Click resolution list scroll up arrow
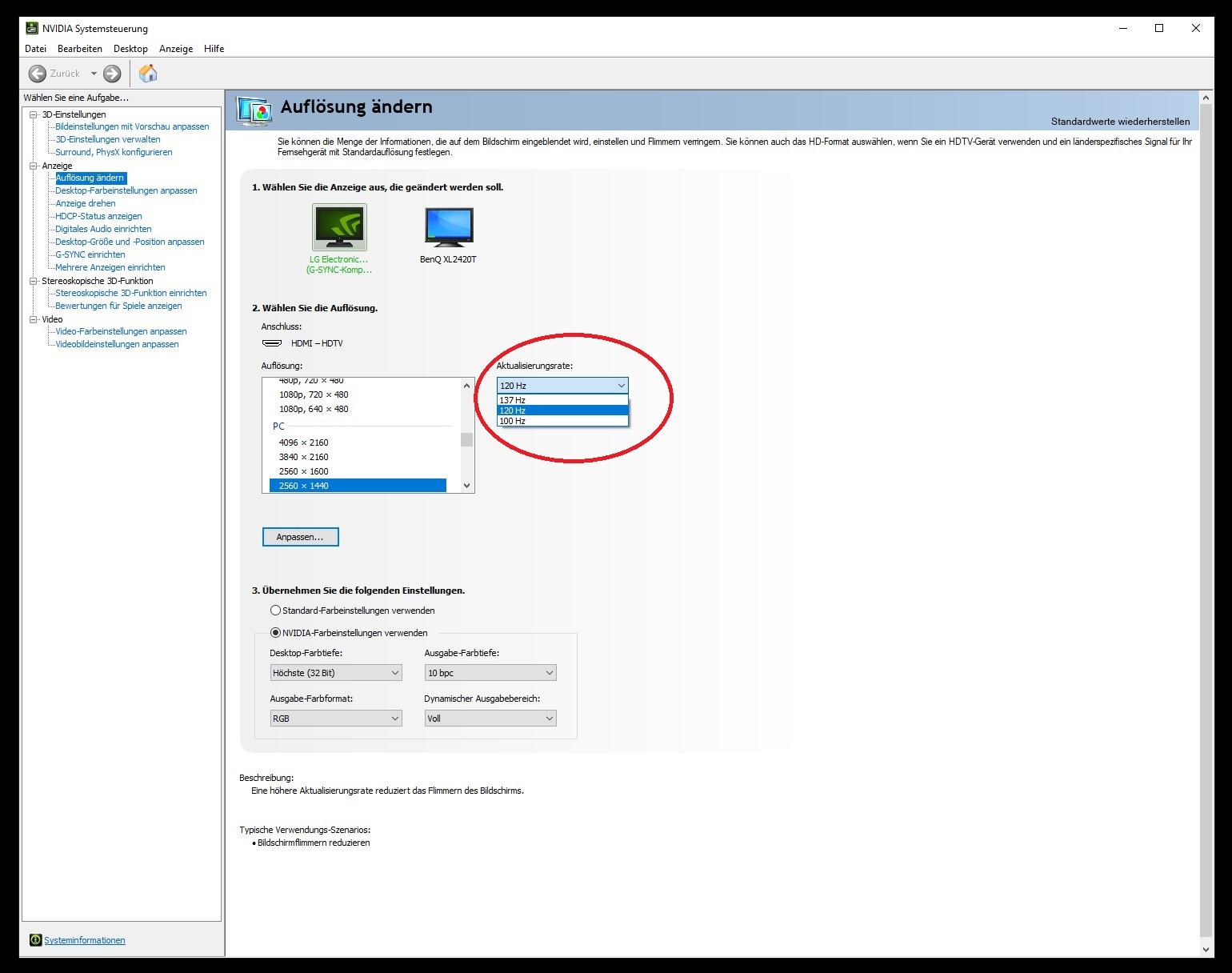 pyautogui.click(x=467, y=386)
